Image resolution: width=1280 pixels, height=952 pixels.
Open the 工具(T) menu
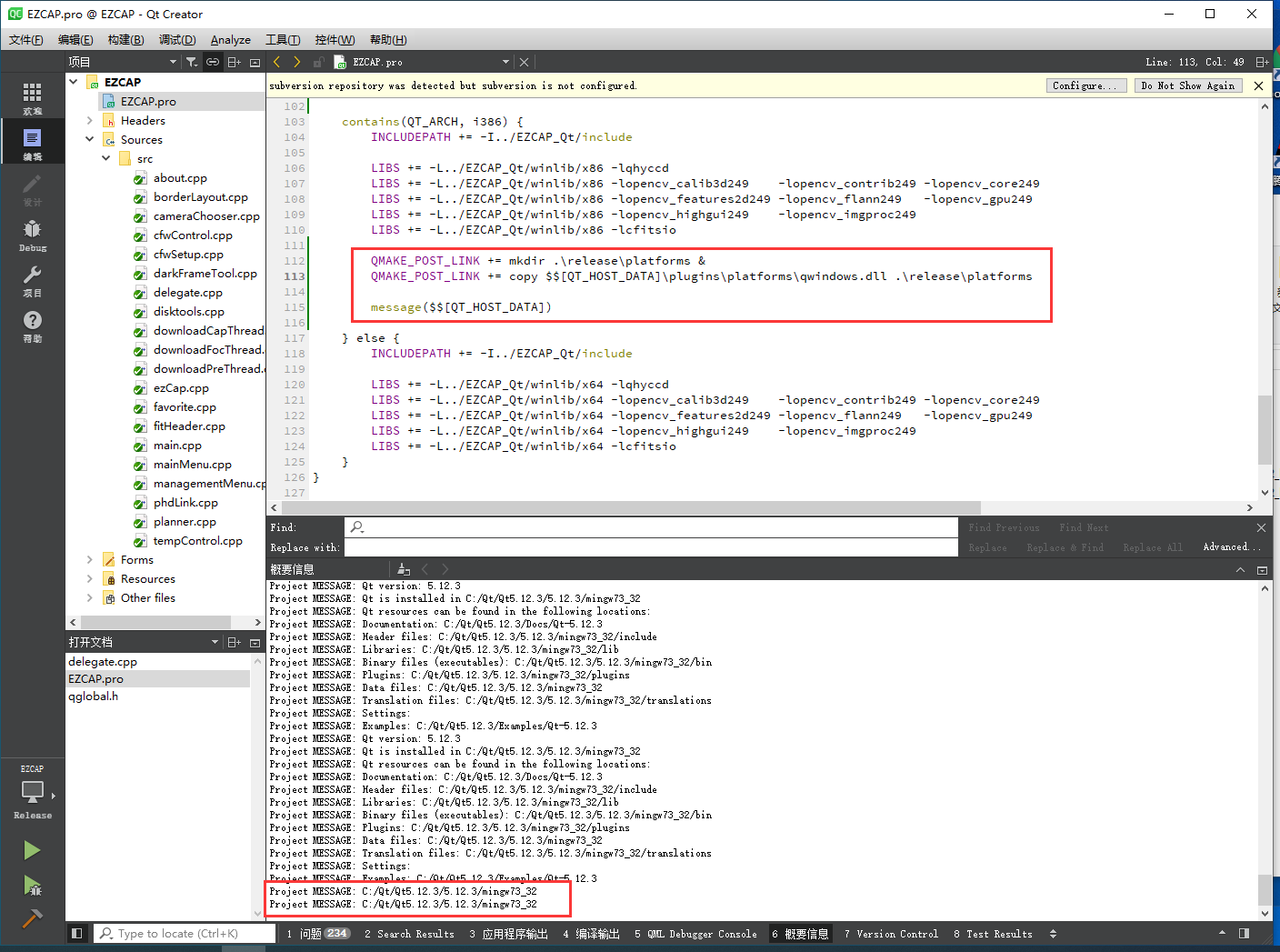click(x=283, y=40)
